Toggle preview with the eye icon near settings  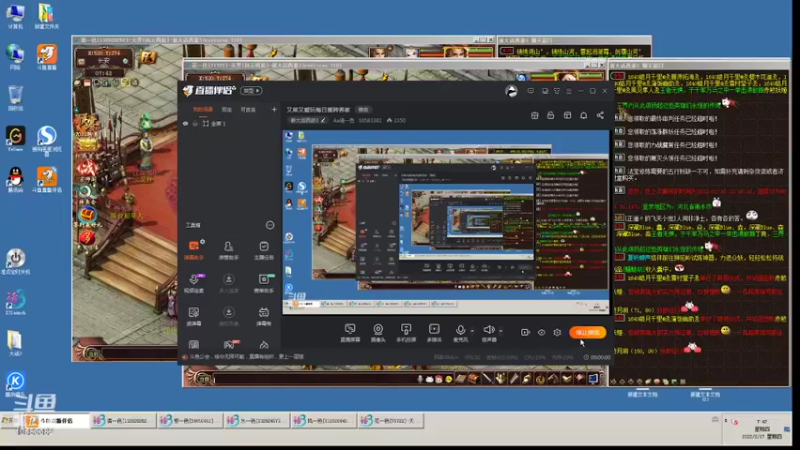[541, 333]
